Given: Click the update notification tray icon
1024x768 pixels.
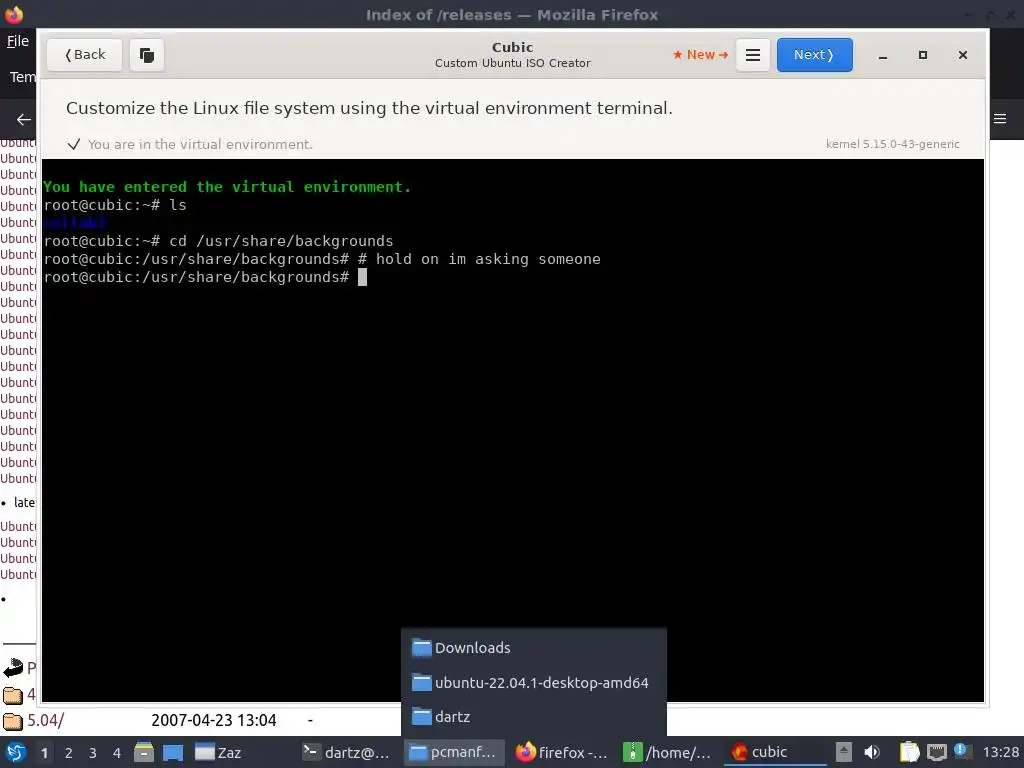Looking at the screenshot, I should 961,751.
